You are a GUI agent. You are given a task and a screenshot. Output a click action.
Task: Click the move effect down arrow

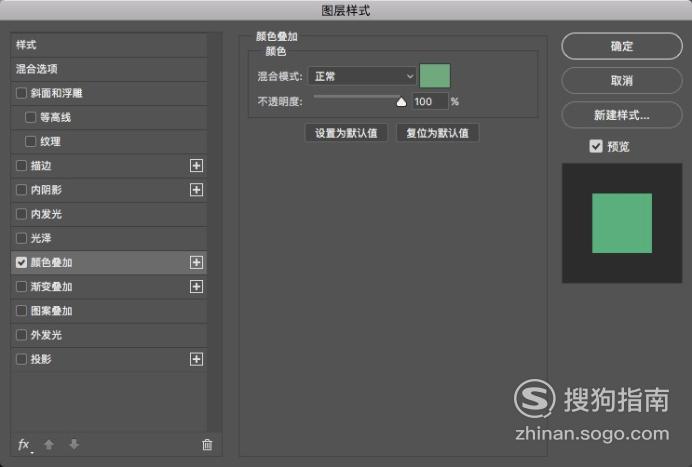(74, 444)
